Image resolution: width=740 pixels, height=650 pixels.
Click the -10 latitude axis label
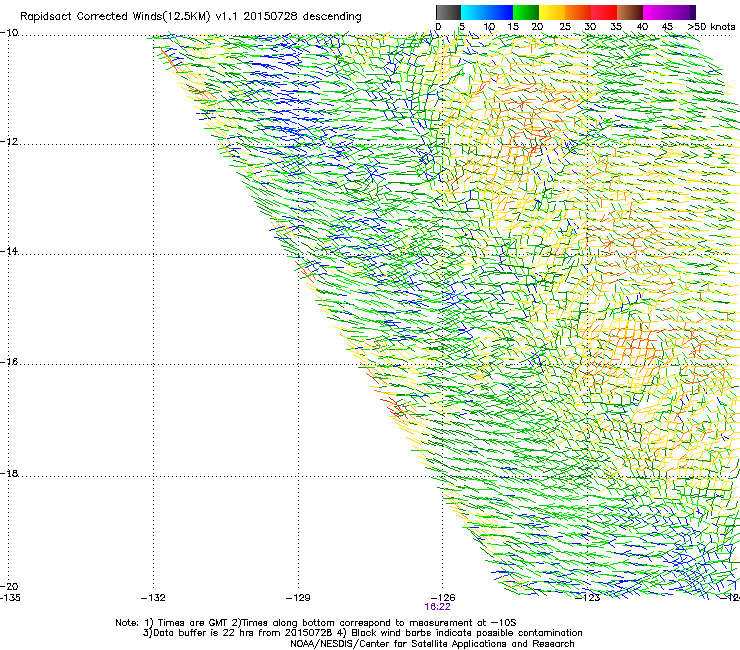[9, 33]
